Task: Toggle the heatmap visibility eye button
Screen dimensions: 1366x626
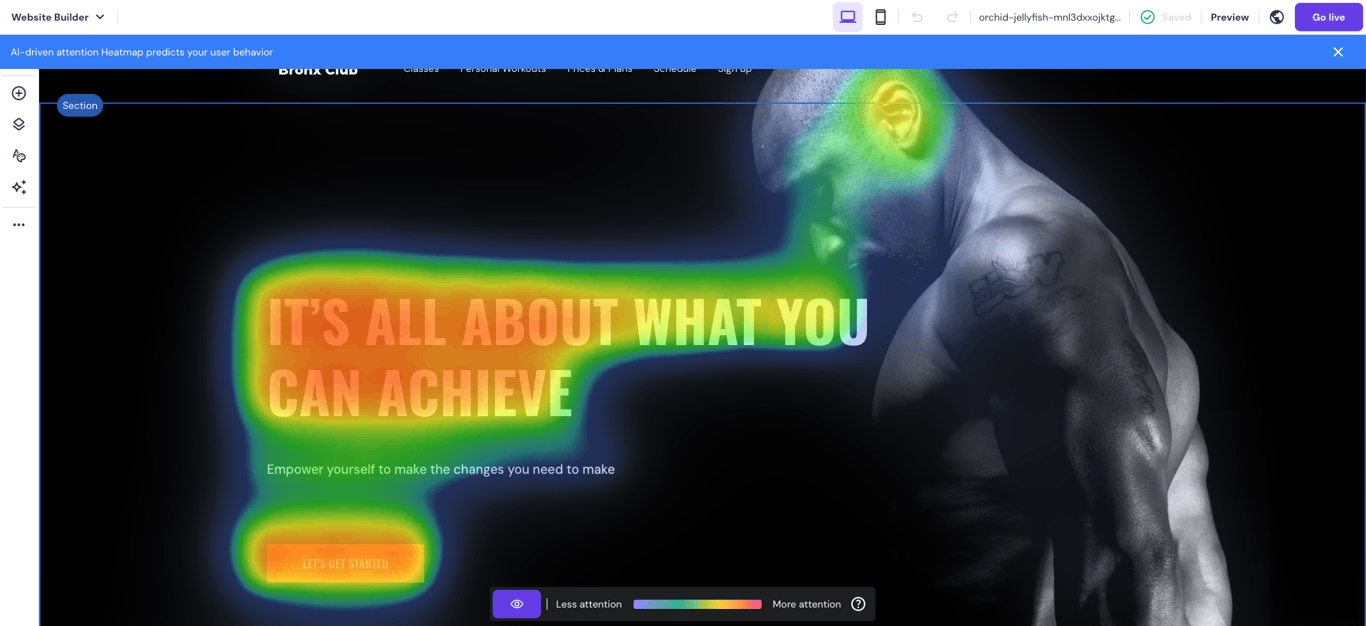Action: 516,603
